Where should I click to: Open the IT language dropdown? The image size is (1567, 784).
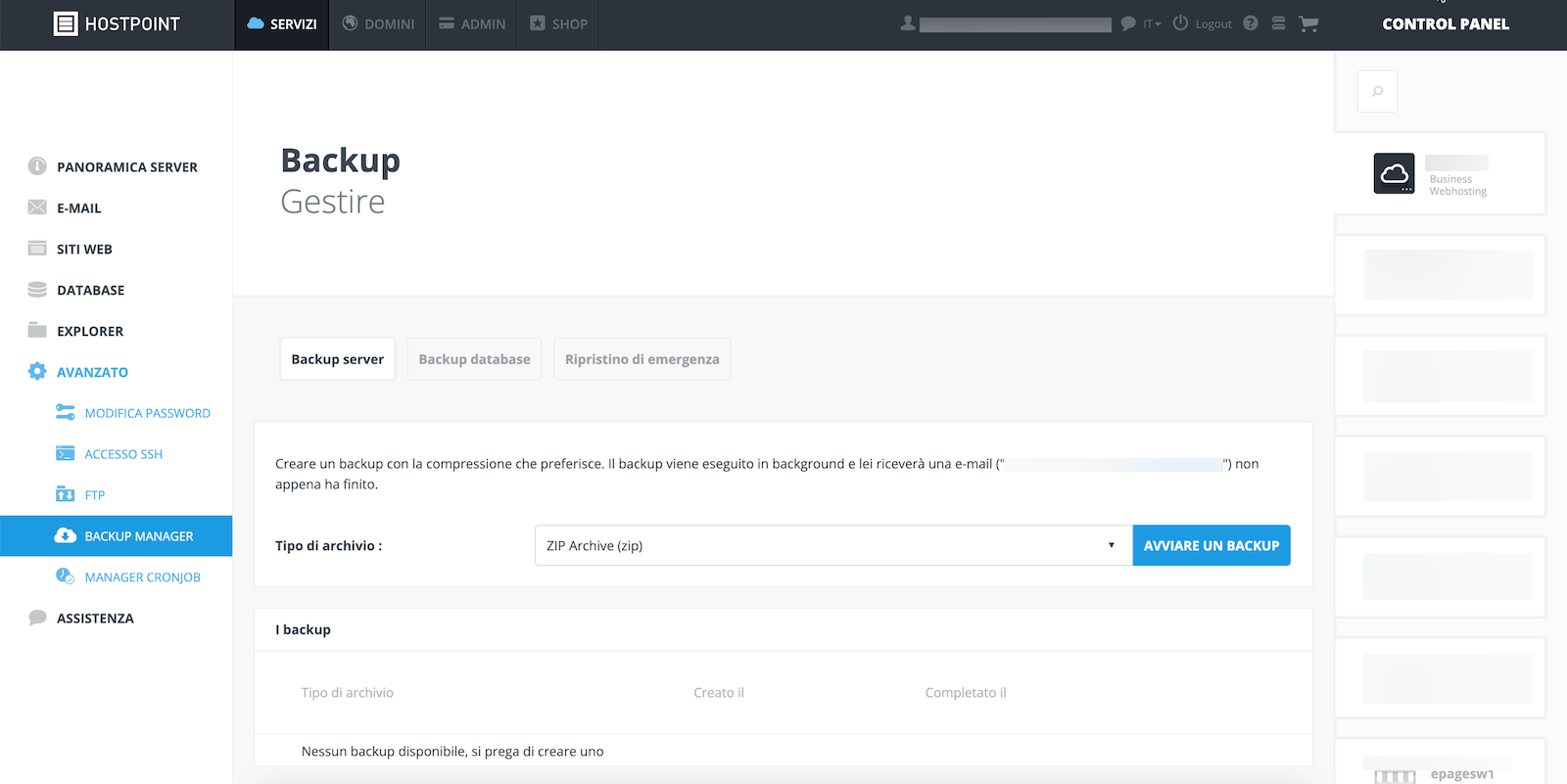click(x=1152, y=24)
